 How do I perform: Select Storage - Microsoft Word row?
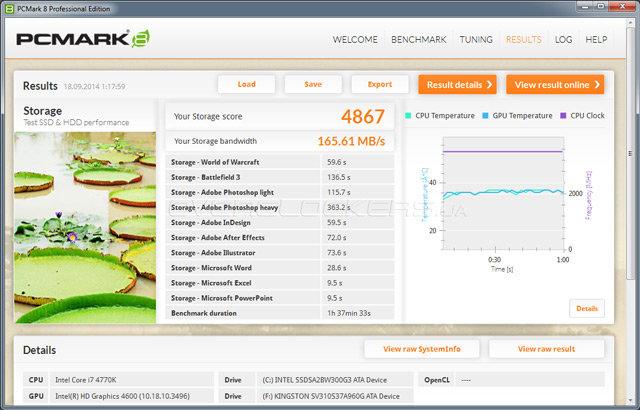[x=280, y=268]
